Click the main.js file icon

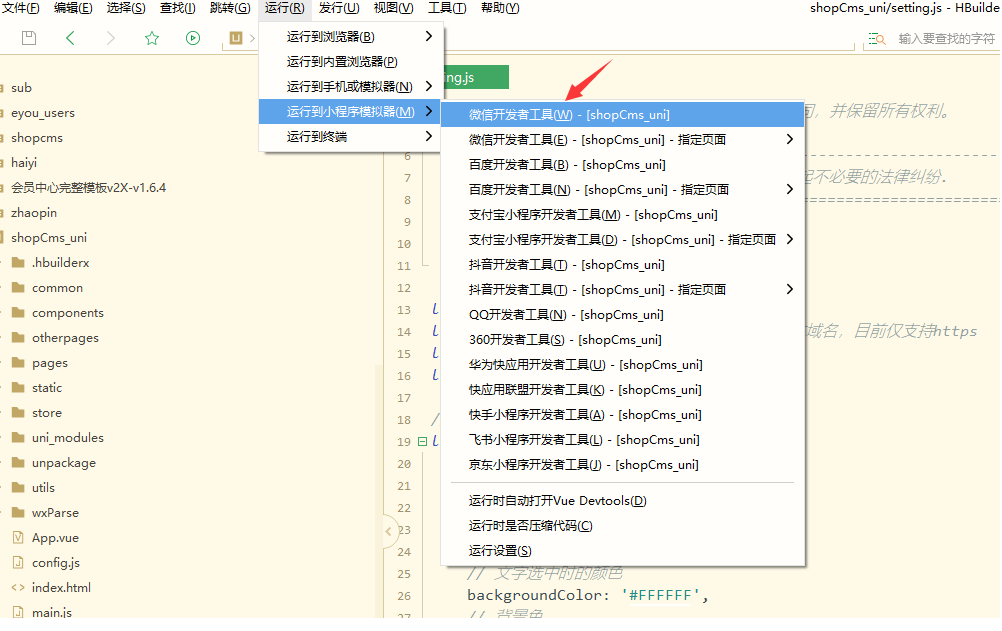coord(19,612)
